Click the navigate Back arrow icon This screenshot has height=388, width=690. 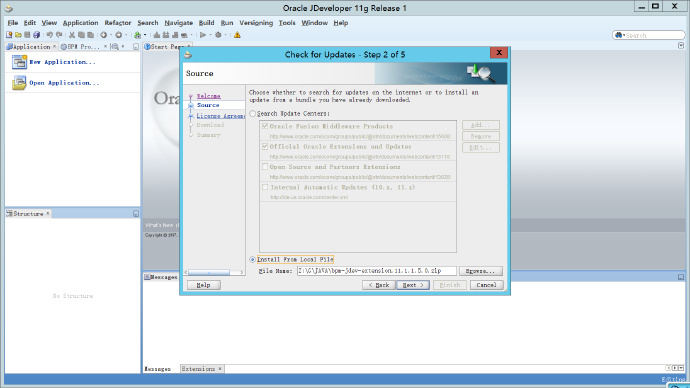[103, 35]
